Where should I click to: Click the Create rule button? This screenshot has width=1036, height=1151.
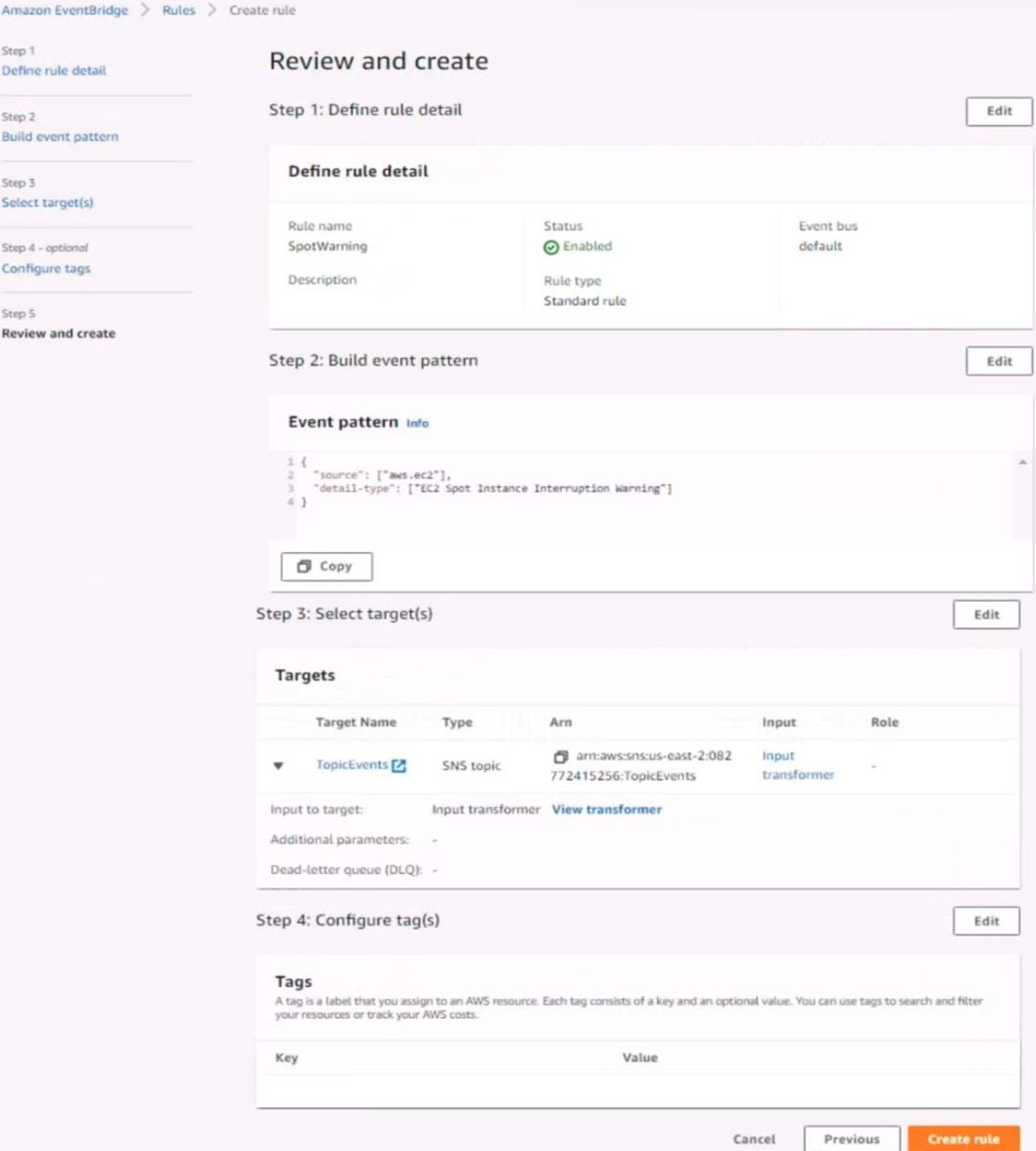pyautogui.click(x=963, y=1139)
